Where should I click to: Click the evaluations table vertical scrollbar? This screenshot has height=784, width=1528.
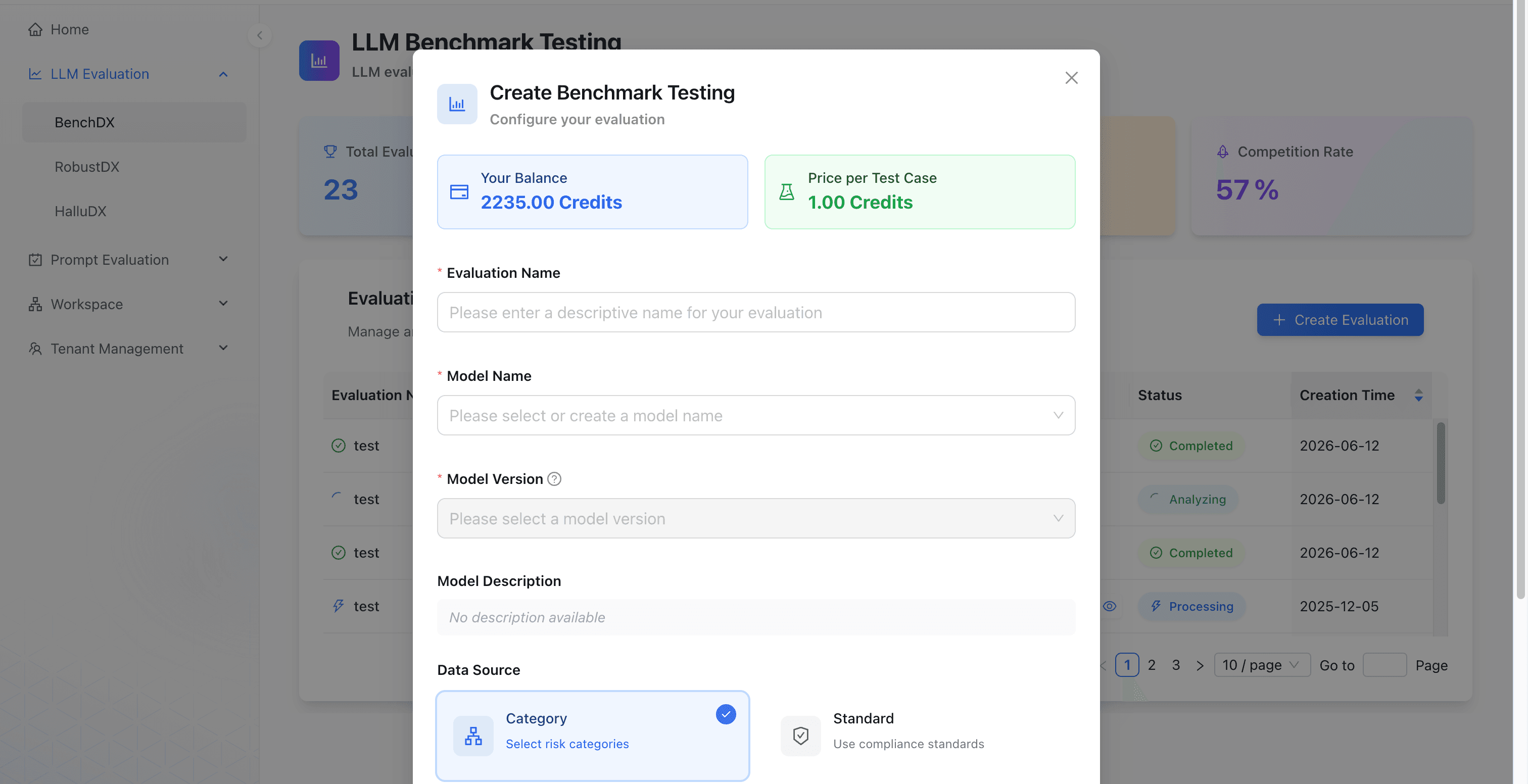pos(1440,463)
